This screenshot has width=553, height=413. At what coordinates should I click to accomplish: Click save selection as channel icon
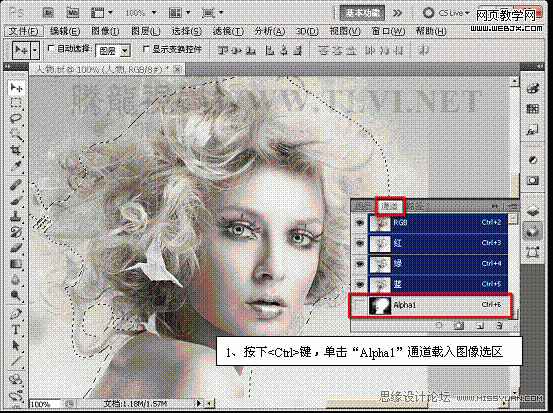[459, 326]
